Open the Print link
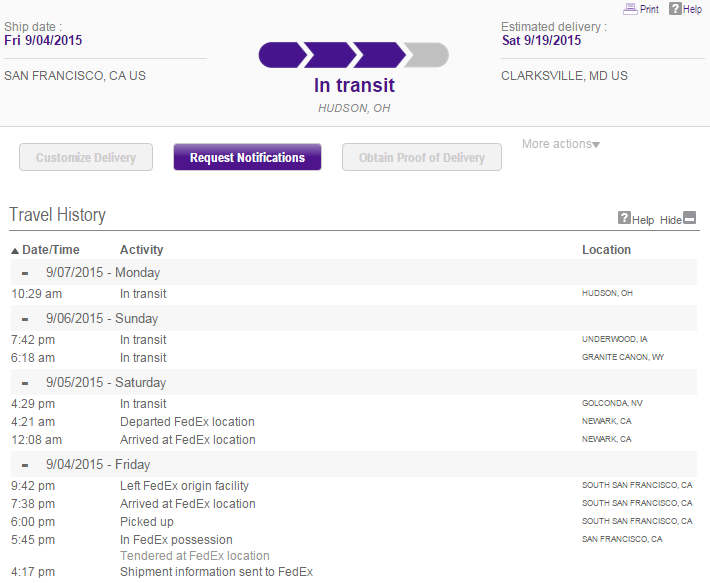The width and height of the screenshot is (710, 583). point(649,9)
